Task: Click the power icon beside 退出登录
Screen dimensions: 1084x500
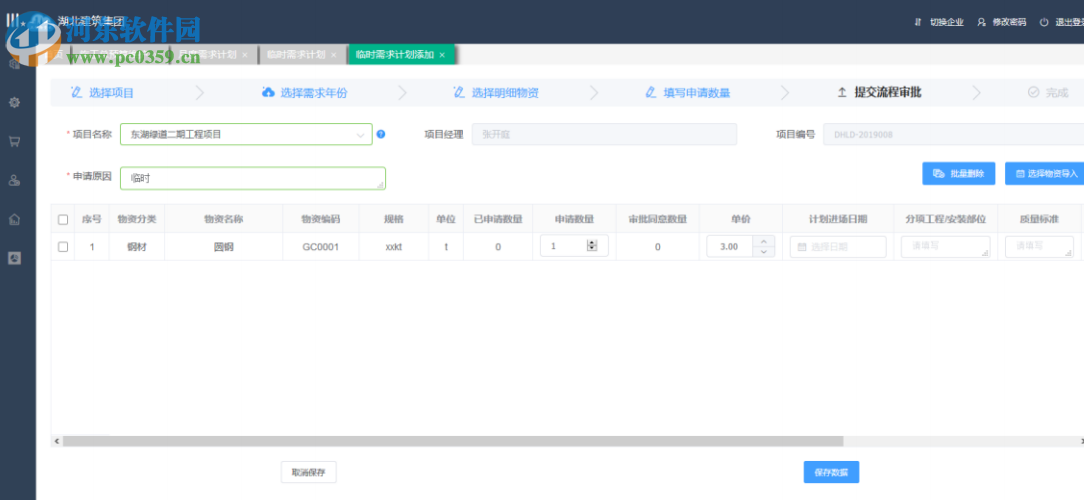Action: point(1044,22)
